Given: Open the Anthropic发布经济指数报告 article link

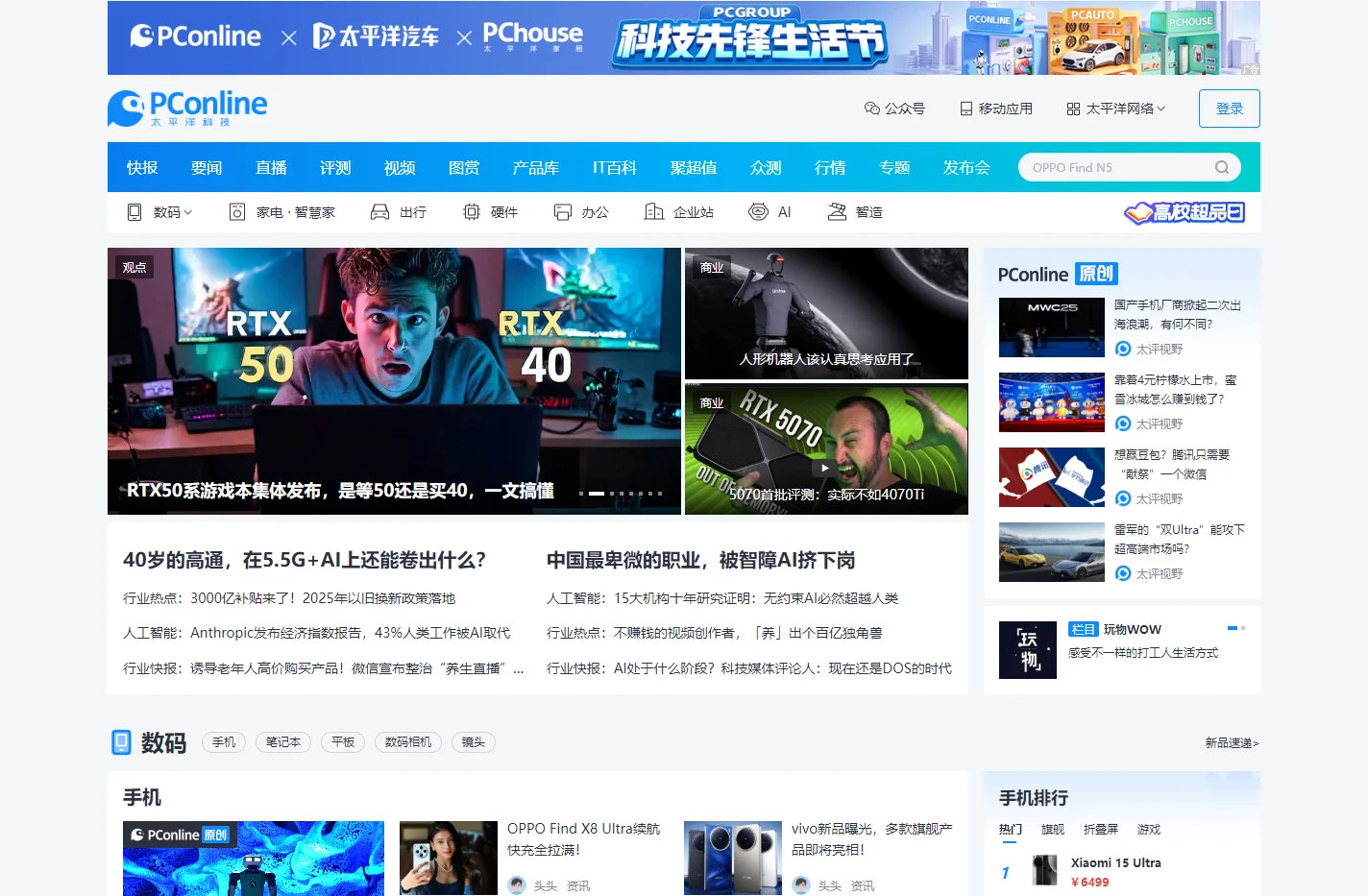Looking at the screenshot, I should [351, 633].
